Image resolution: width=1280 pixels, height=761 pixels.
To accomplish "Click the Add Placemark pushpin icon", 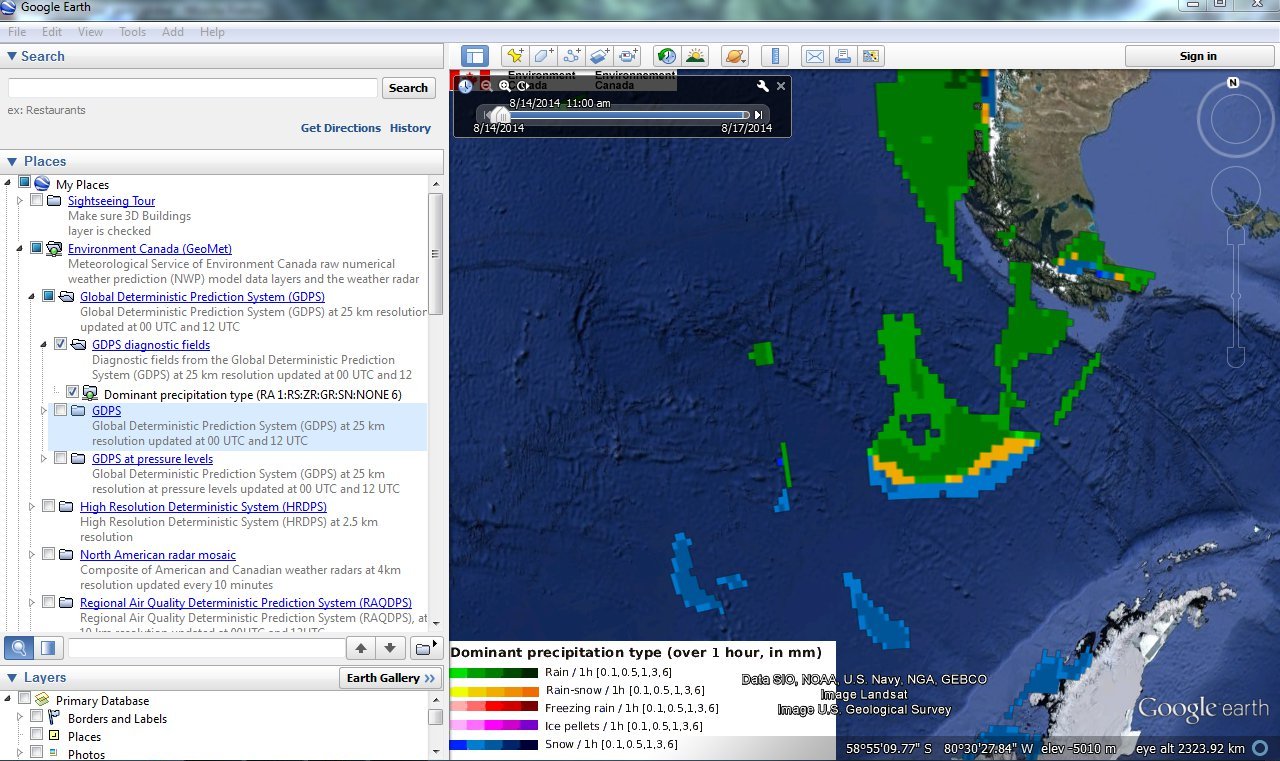I will pos(514,56).
